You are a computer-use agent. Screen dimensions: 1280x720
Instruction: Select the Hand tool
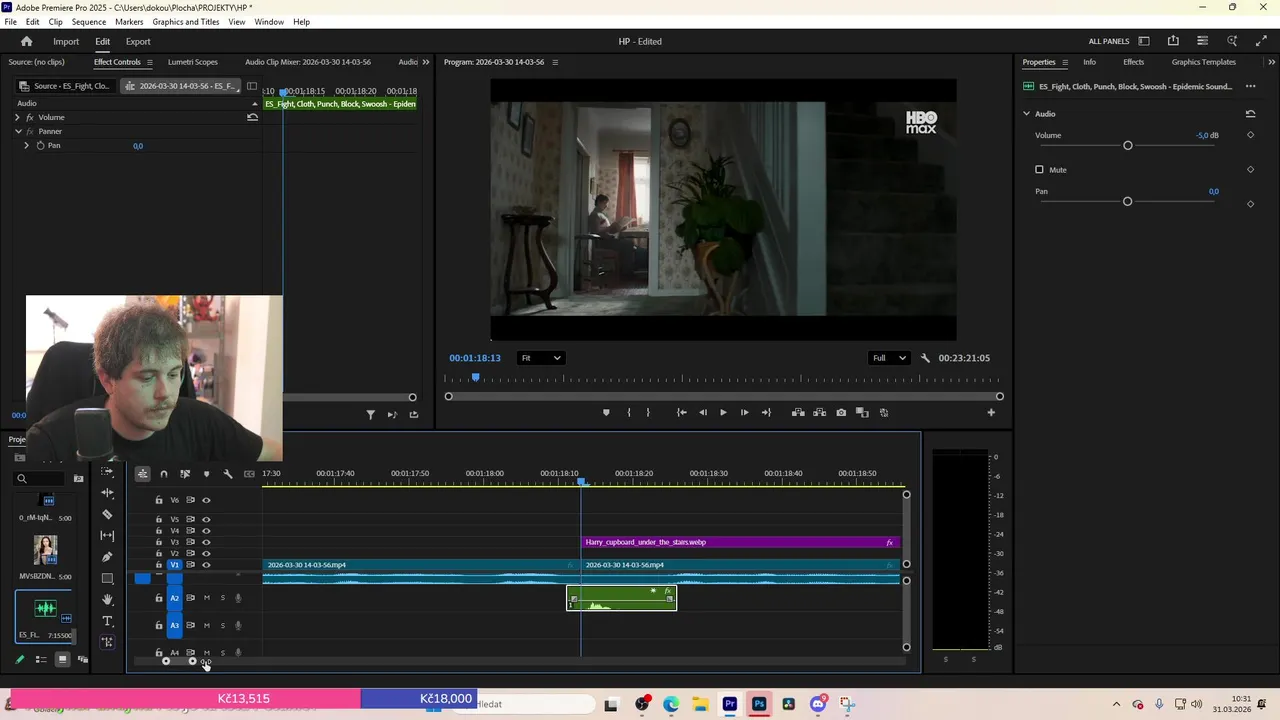click(107, 599)
